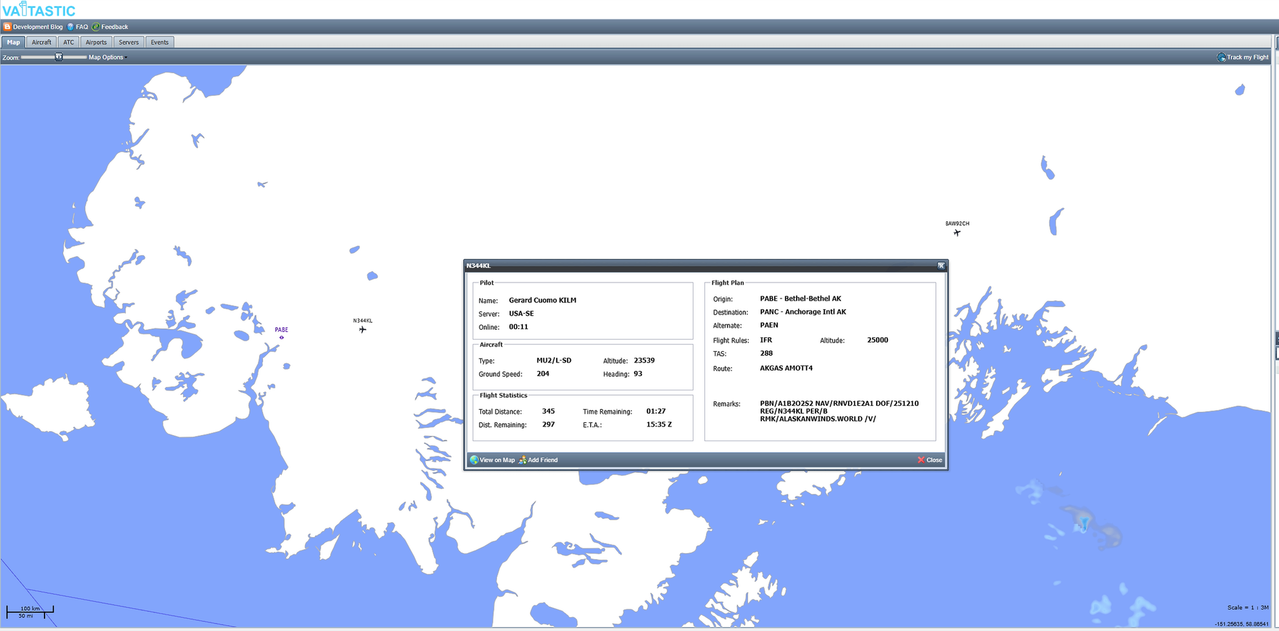Click aircraft type MU2/L-SD

554,360
